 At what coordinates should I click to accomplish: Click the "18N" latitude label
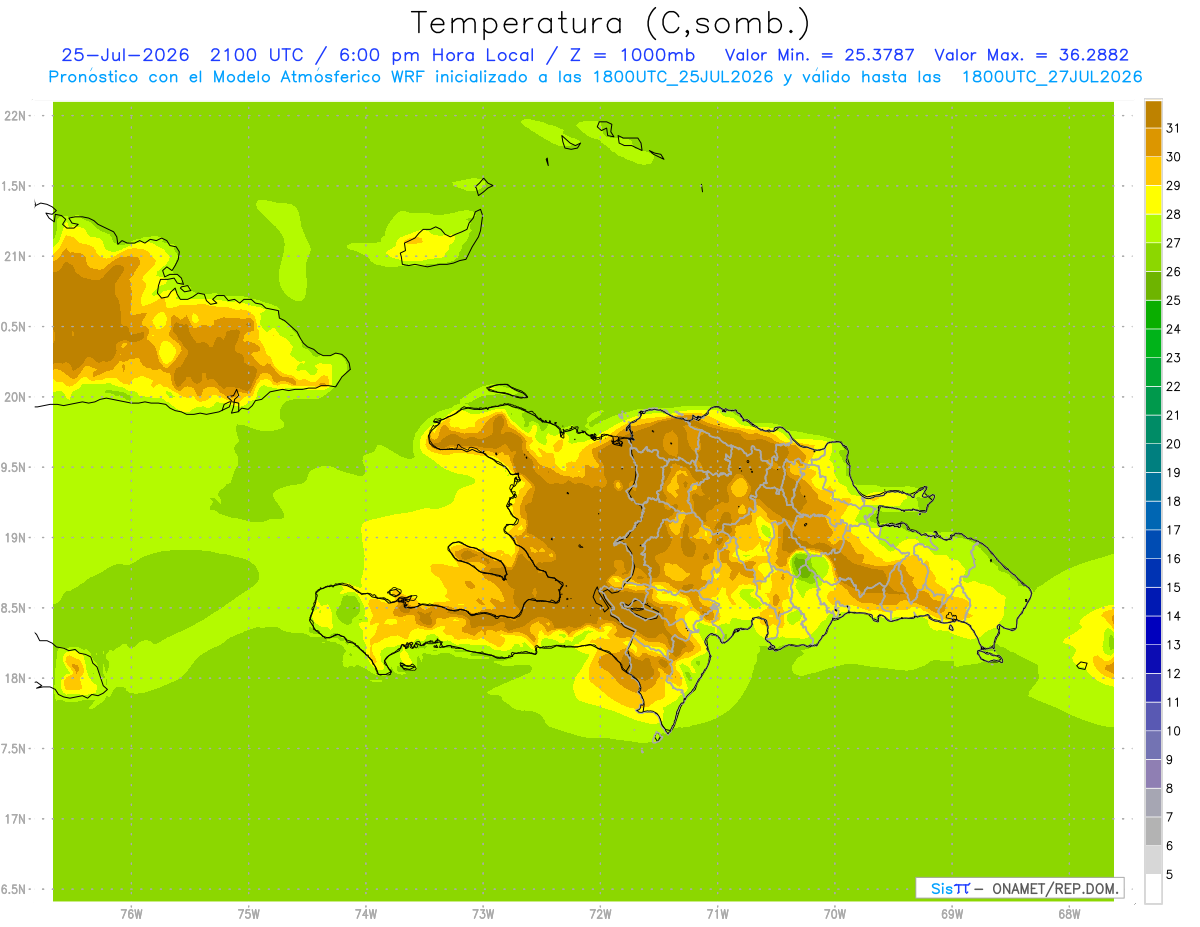pyautogui.click(x=14, y=679)
